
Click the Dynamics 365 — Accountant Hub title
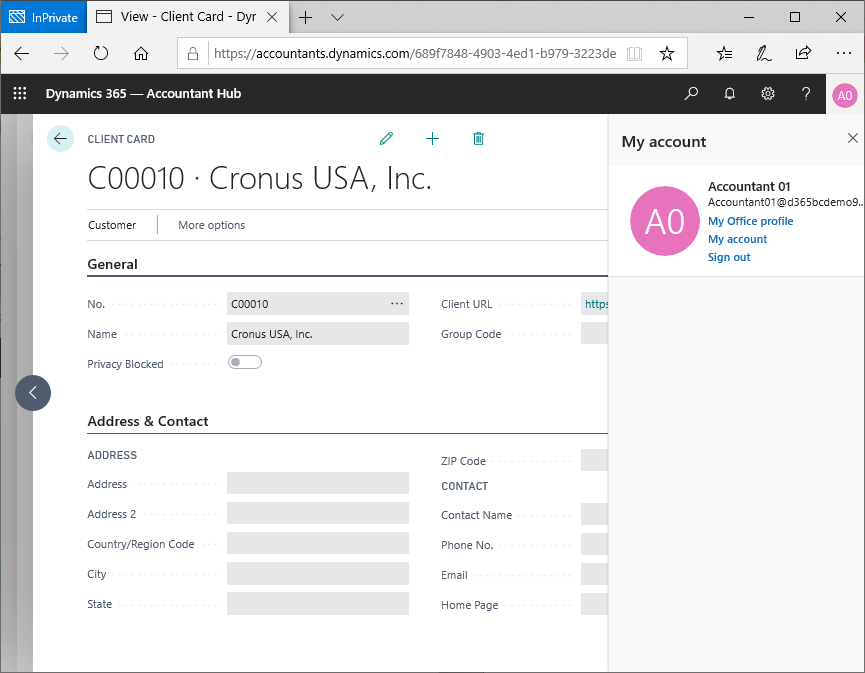coord(143,94)
